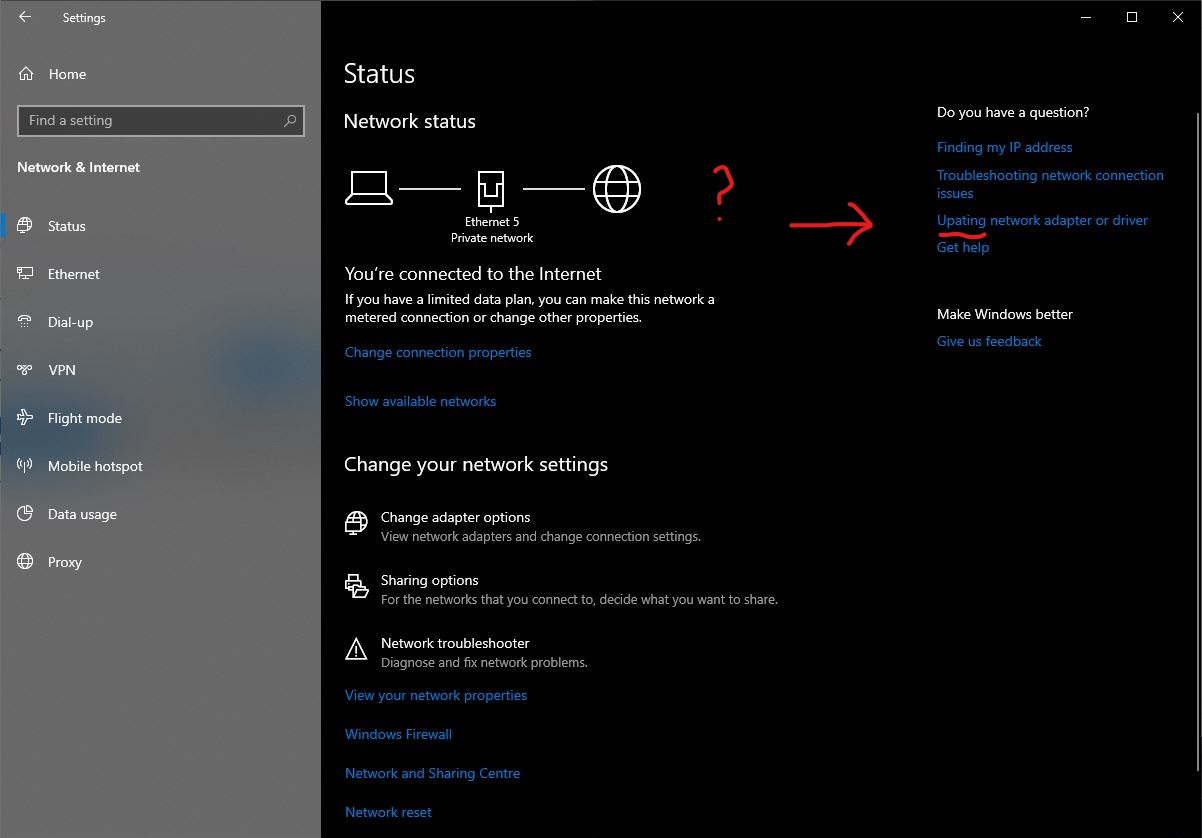Open Upating network adapter or driver link
The image size is (1202, 838).
[x=1042, y=220]
